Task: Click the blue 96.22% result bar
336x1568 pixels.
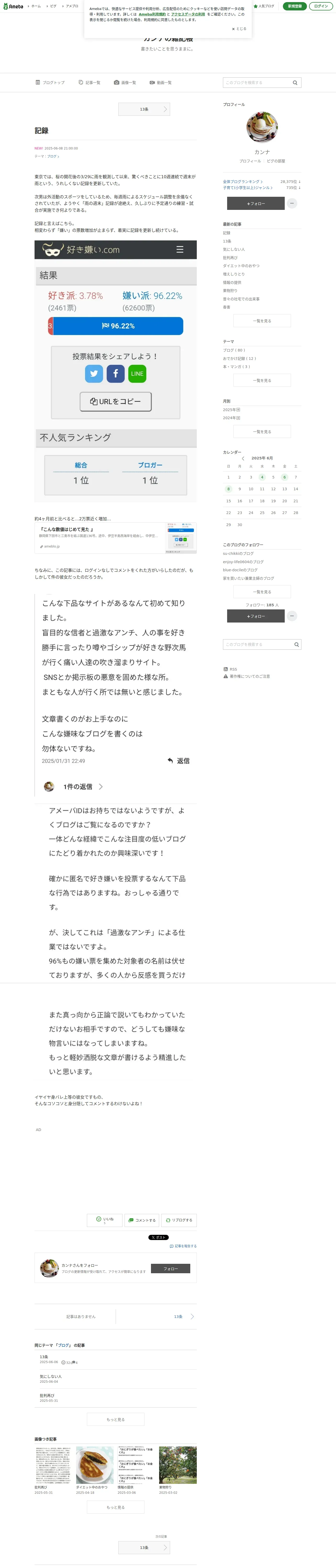Action: pyautogui.click(x=118, y=326)
